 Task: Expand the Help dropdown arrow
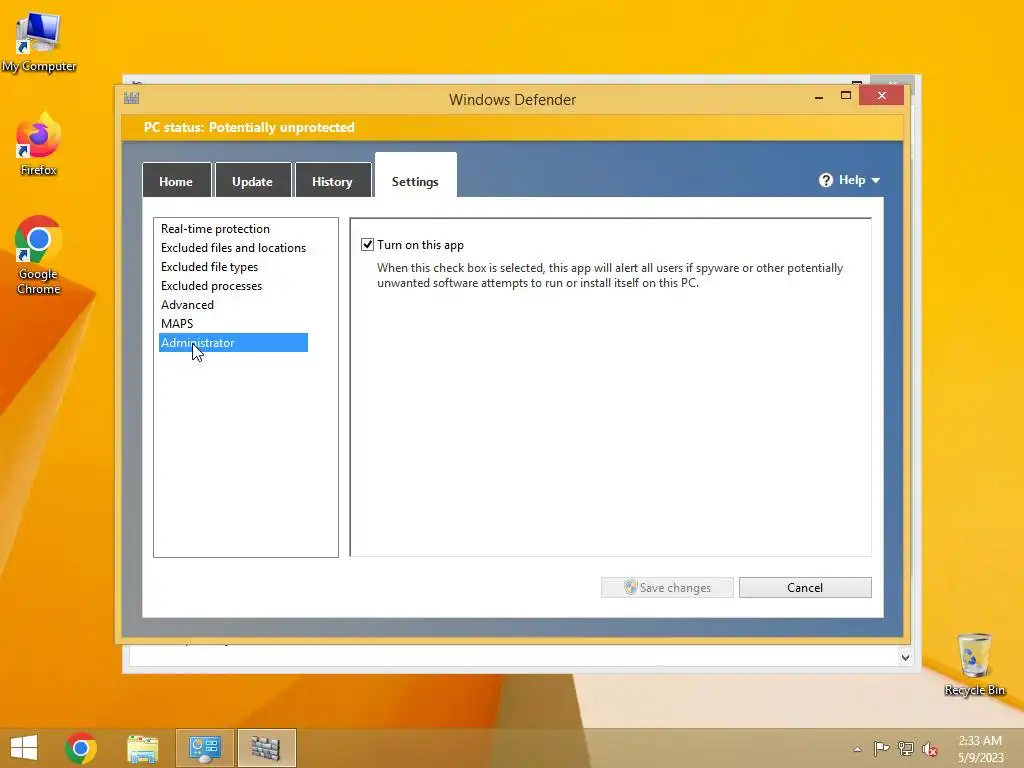[876, 180]
